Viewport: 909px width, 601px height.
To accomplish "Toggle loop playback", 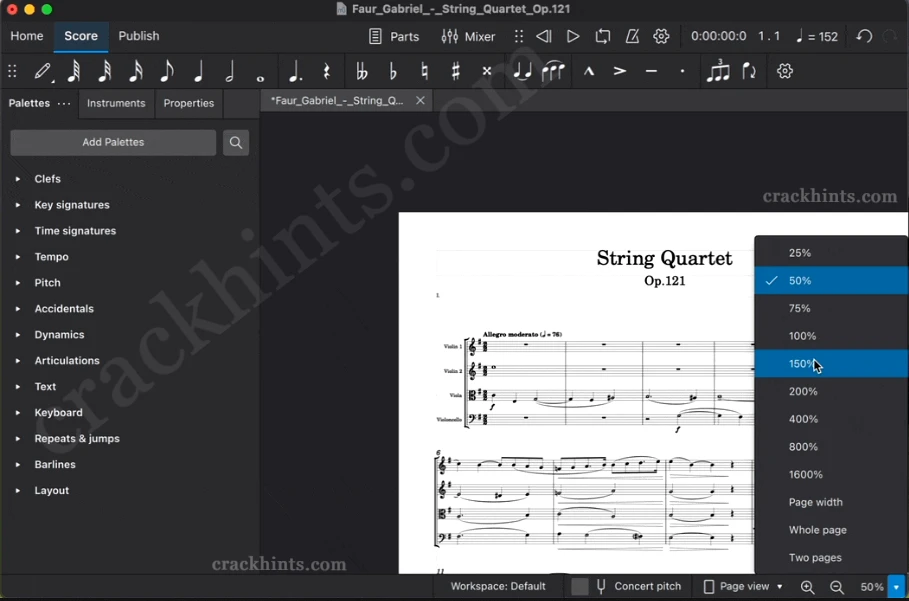I will [x=602, y=36].
